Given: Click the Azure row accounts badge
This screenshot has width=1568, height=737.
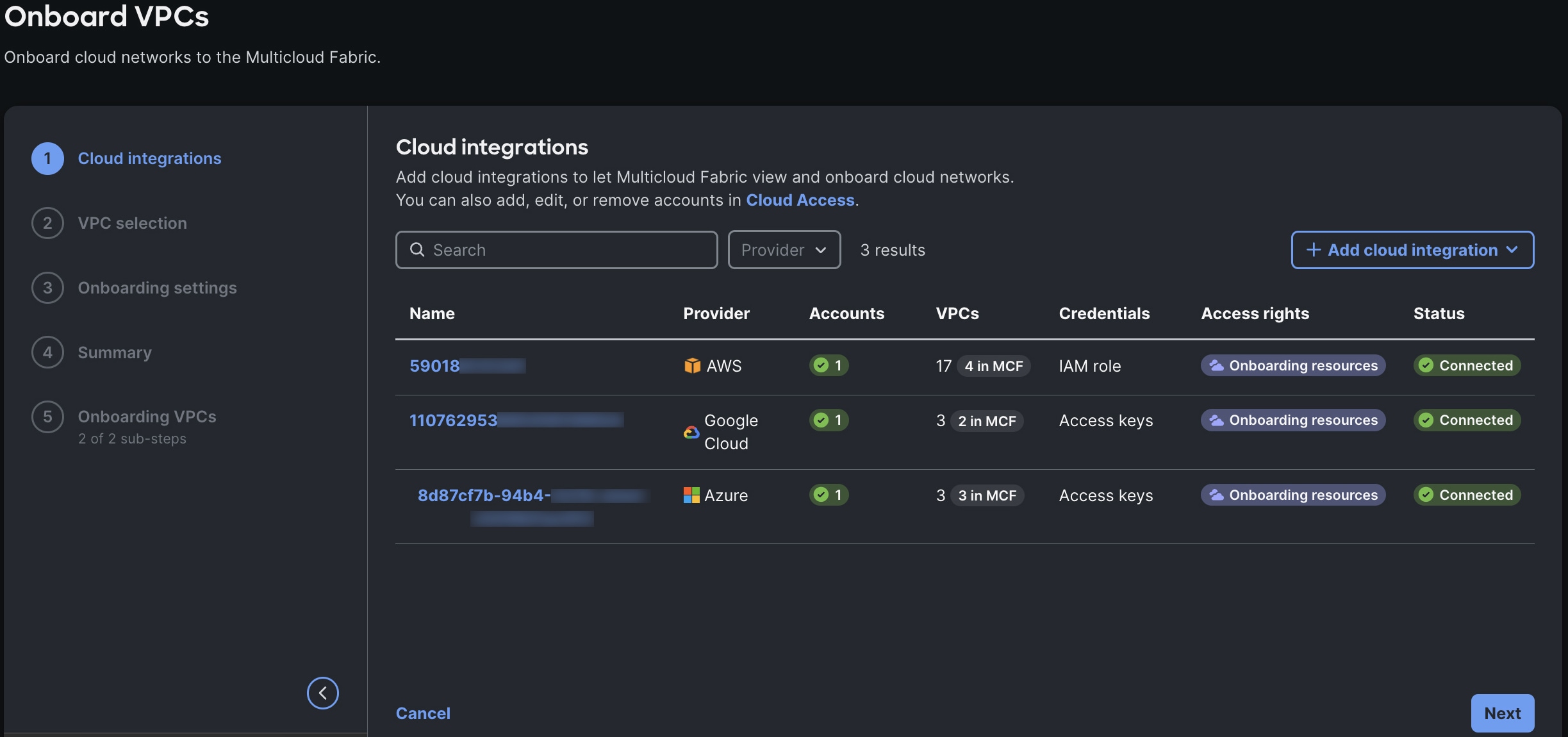Looking at the screenshot, I should (829, 495).
